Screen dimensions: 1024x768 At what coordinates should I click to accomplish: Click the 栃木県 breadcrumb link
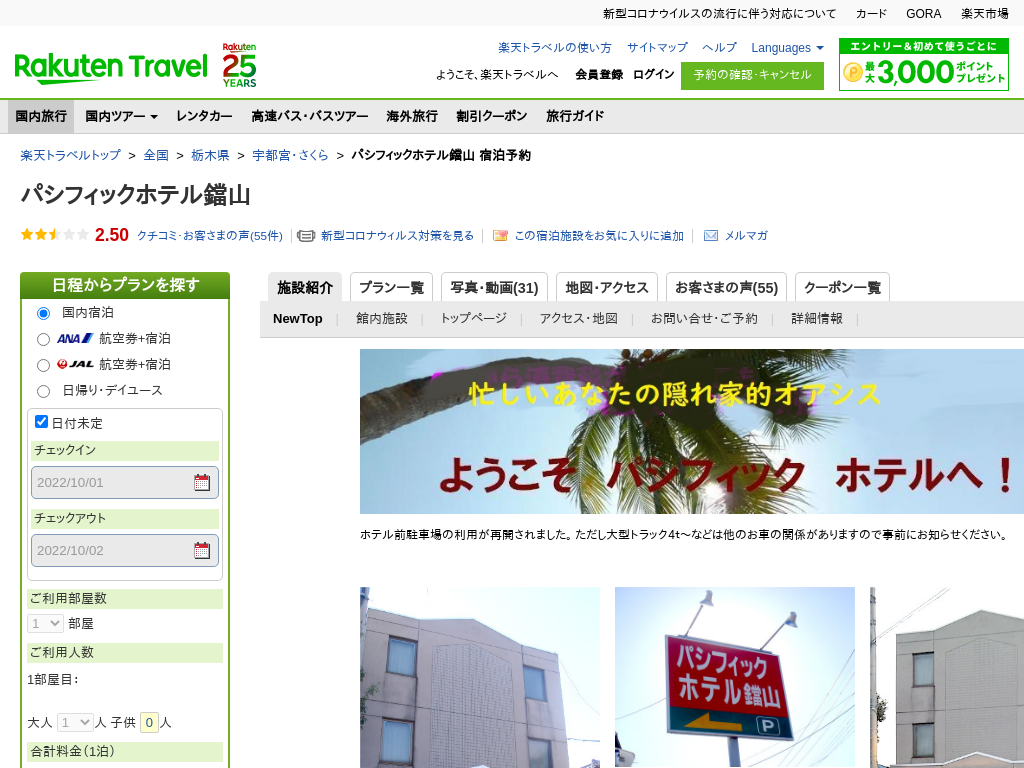coord(210,155)
